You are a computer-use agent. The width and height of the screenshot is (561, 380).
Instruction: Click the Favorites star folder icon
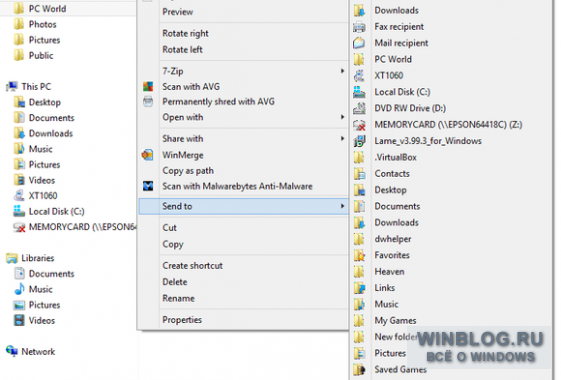click(x=359, y=255)
